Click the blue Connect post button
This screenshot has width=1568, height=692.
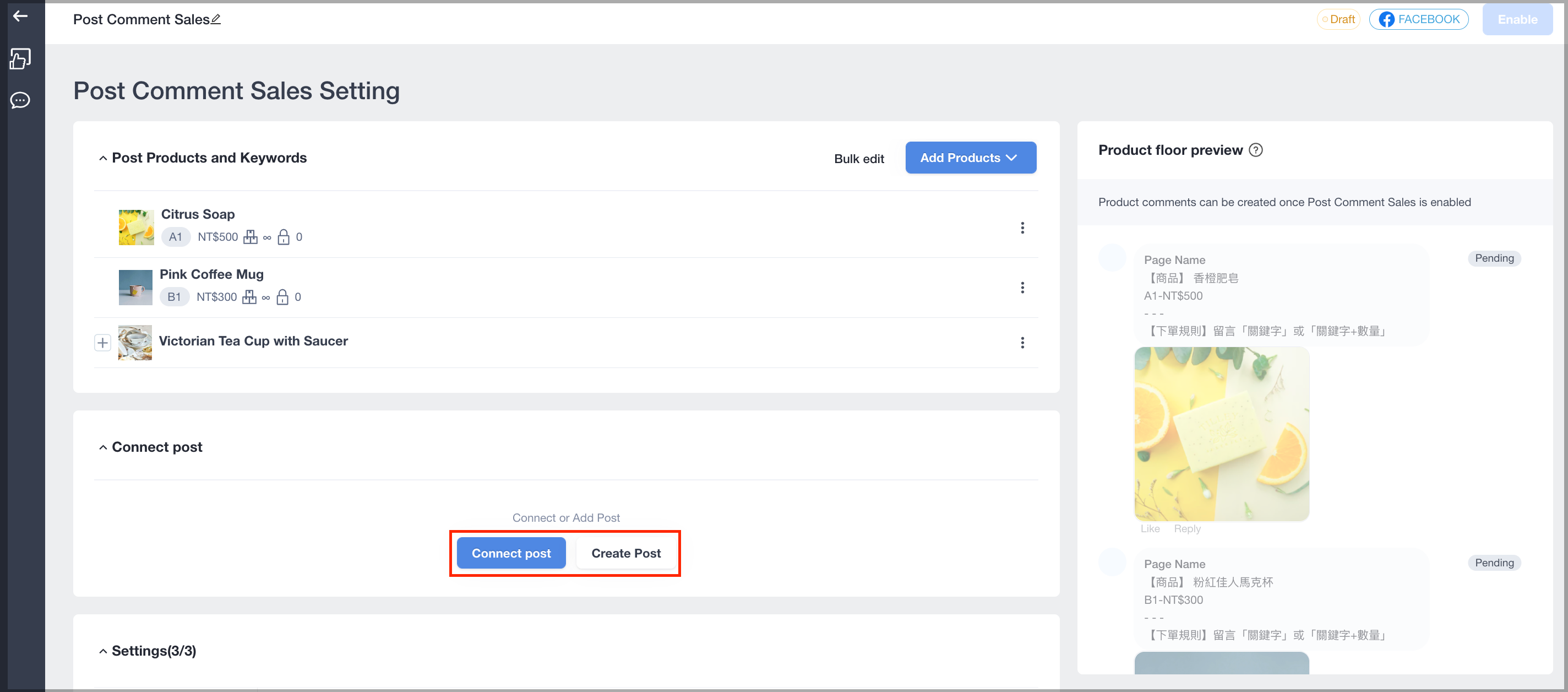point(511,554)
